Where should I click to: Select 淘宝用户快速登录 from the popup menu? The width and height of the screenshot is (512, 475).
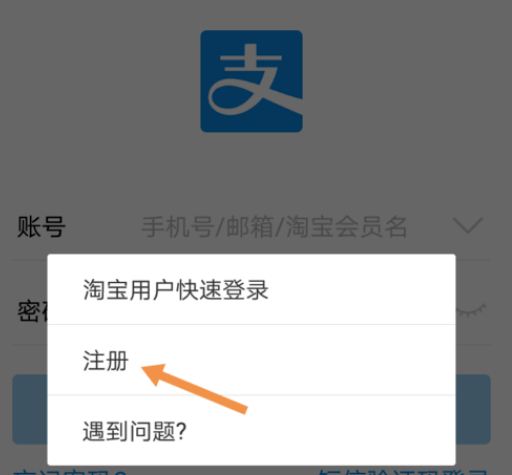click(x=251, y=289)
